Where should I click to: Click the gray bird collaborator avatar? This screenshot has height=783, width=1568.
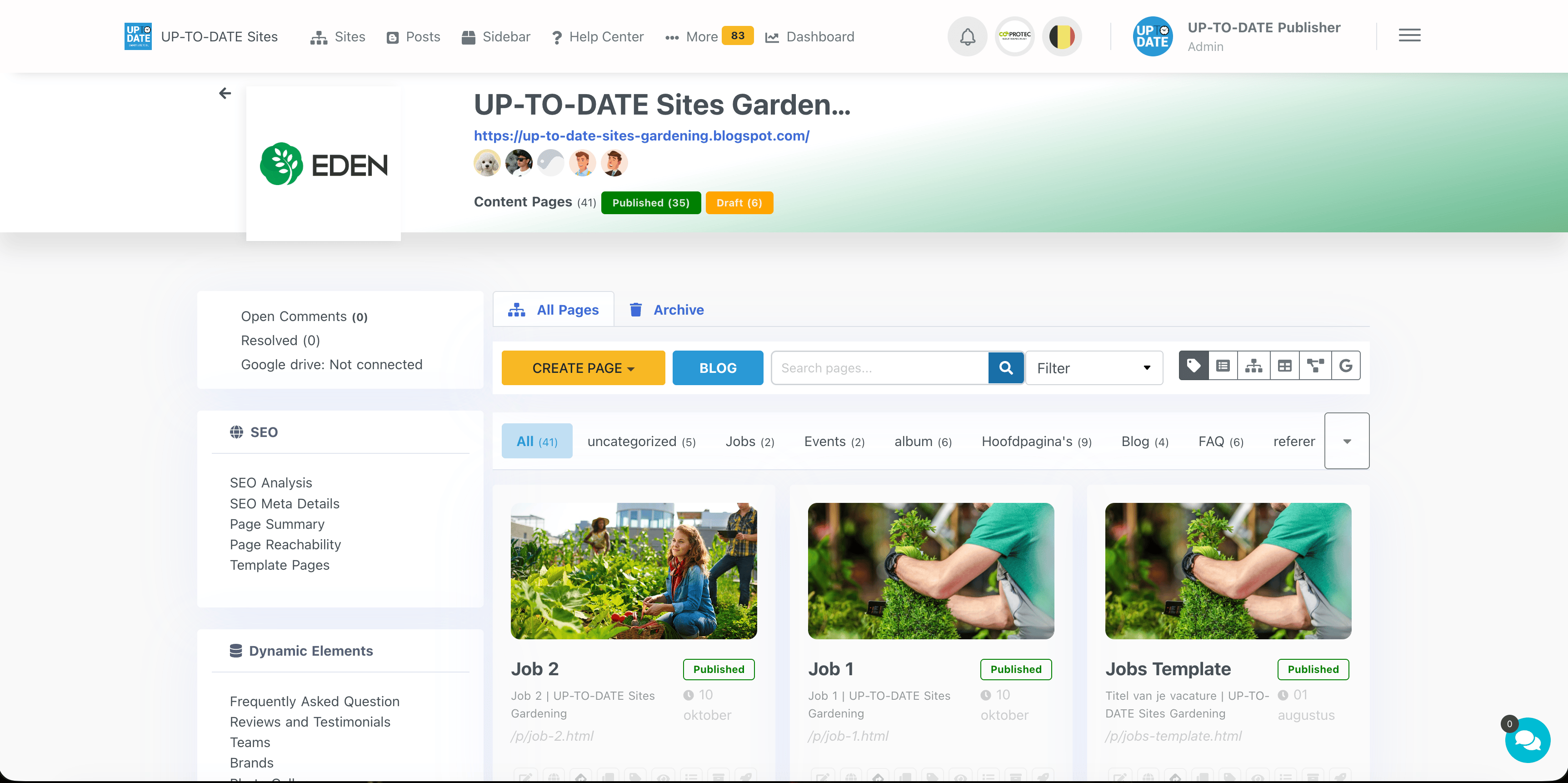[x=550, y=163]
